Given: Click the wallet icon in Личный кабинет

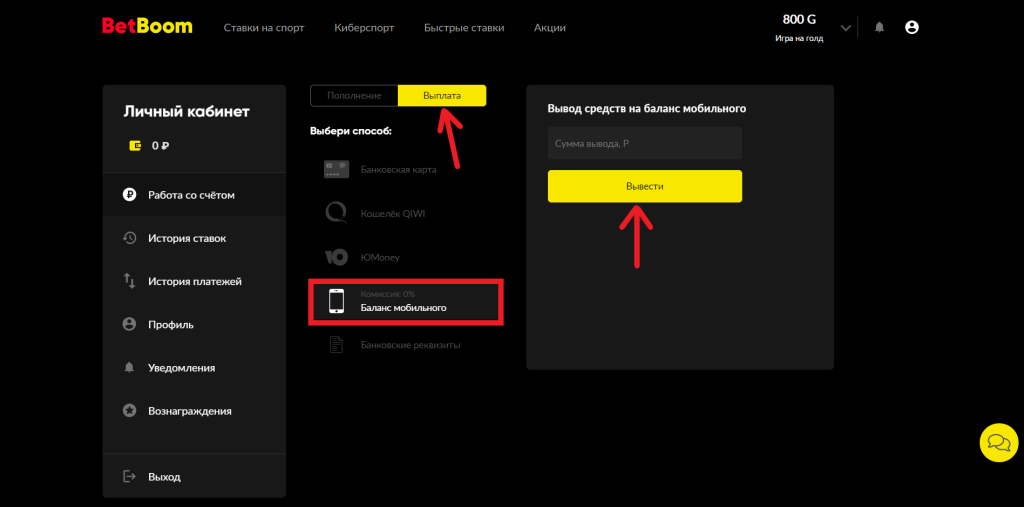Looking at the screenshot, I should point(135,146).
